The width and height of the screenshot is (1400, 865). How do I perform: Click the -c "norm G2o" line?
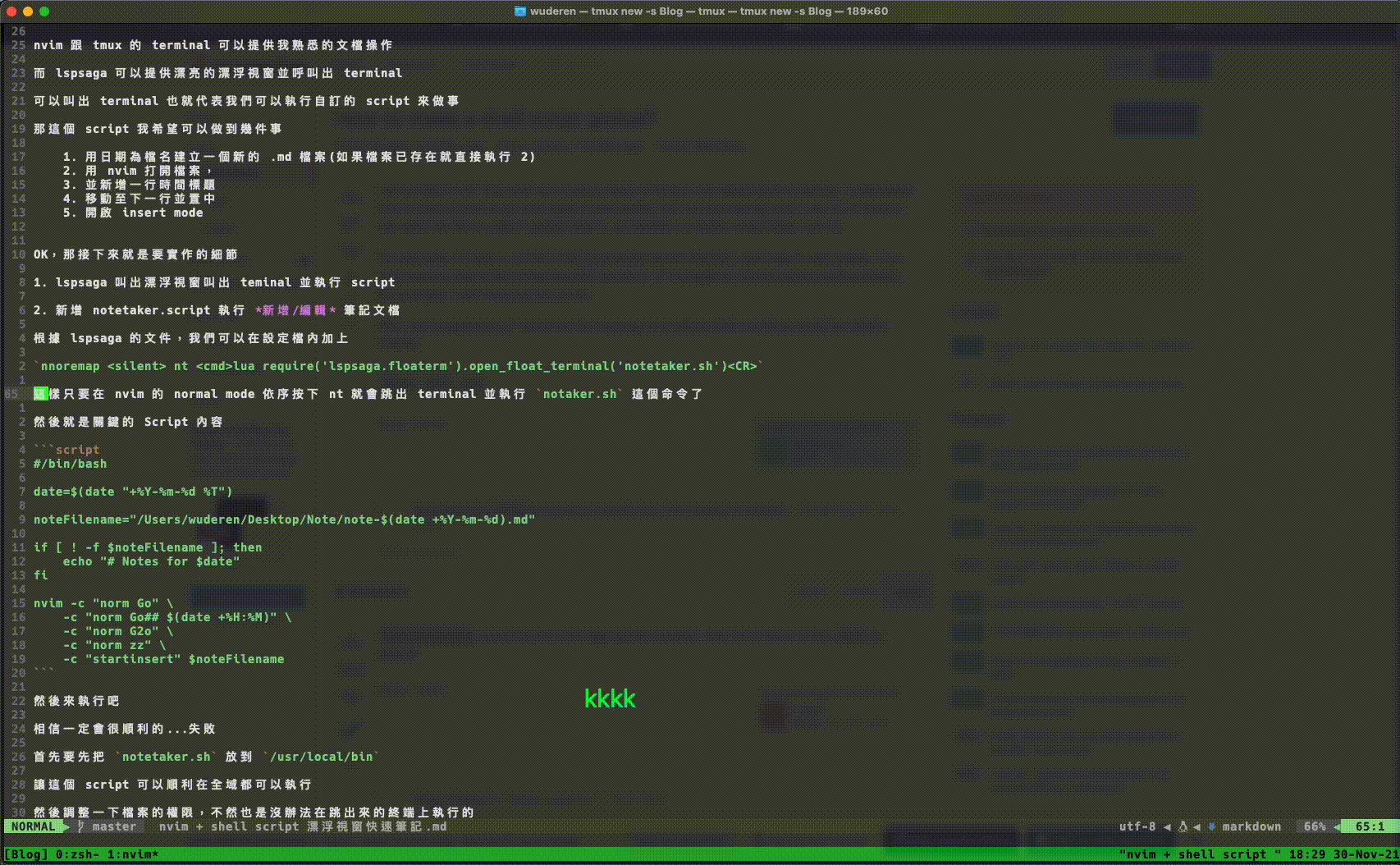[118, 631]
